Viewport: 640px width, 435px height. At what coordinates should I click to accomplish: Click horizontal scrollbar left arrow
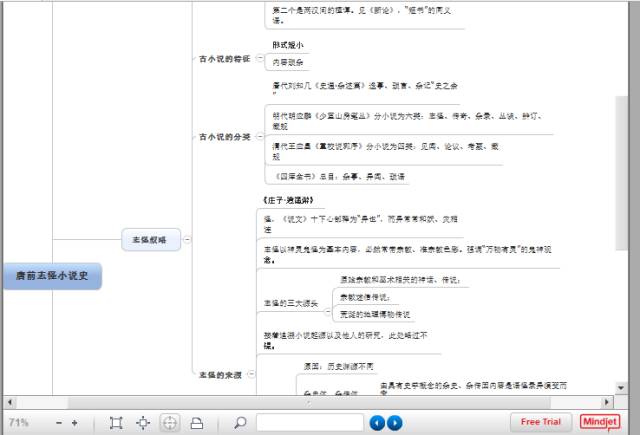[10, 403]
